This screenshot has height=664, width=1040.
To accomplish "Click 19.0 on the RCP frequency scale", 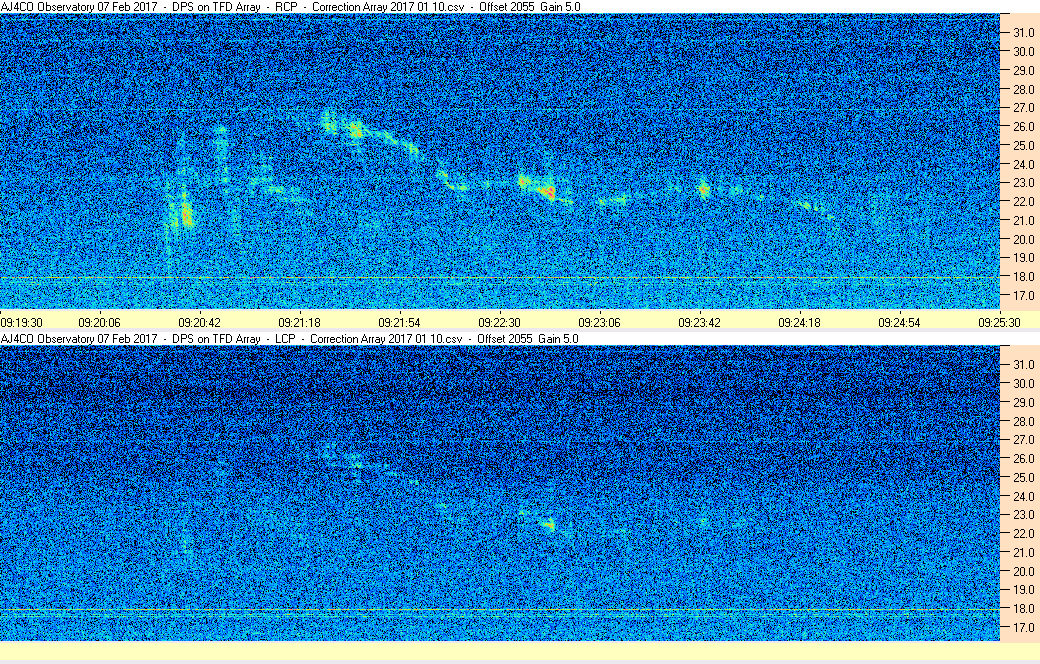I will tap(1023, 258).
